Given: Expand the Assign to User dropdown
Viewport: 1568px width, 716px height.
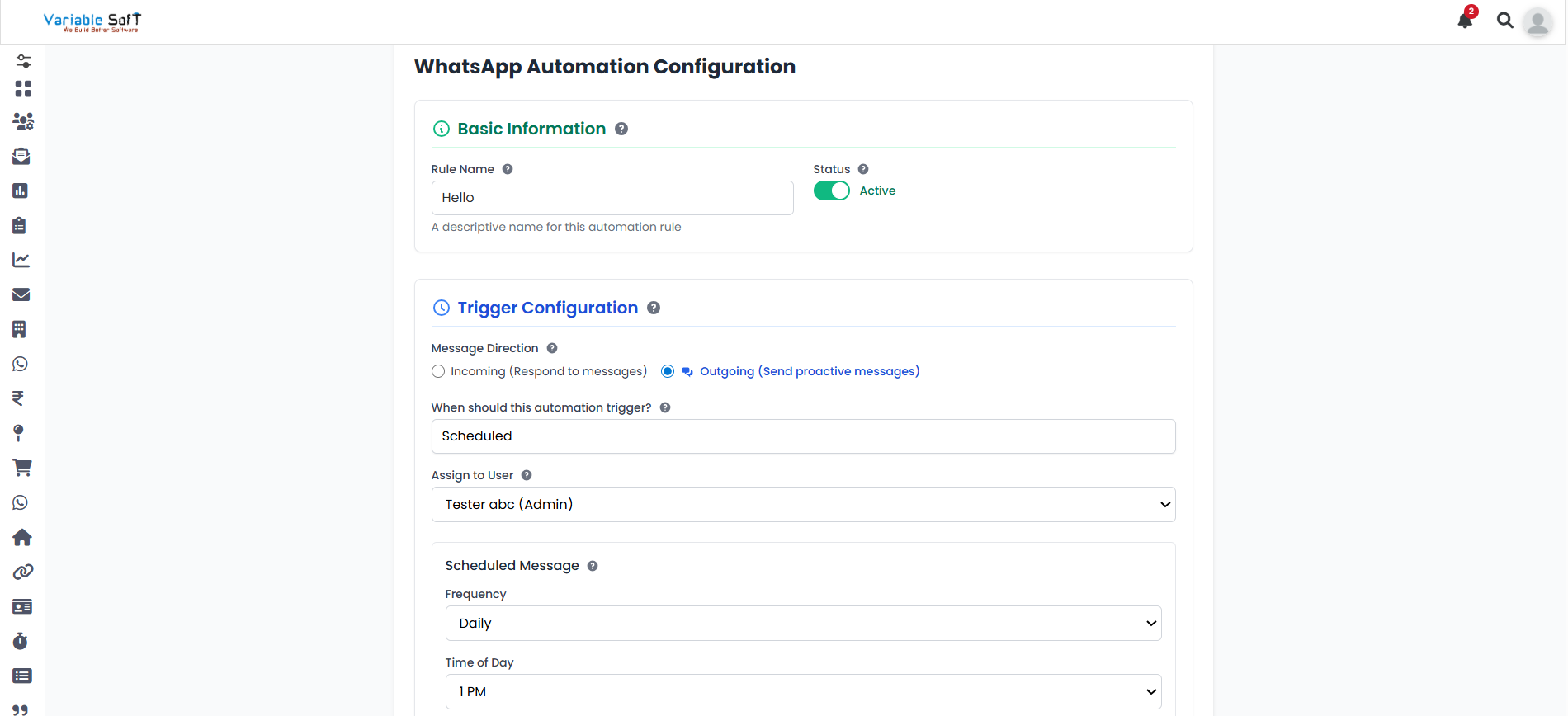Looking at the screenshot, I should click(803, 505).
